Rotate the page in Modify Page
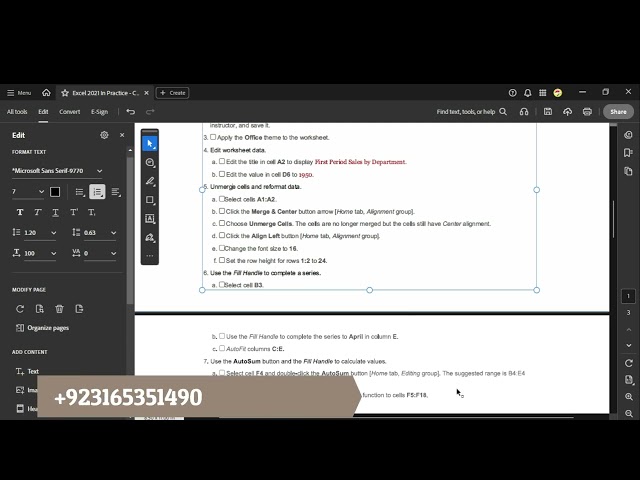The image size is (640, 480). coord(20,309)
